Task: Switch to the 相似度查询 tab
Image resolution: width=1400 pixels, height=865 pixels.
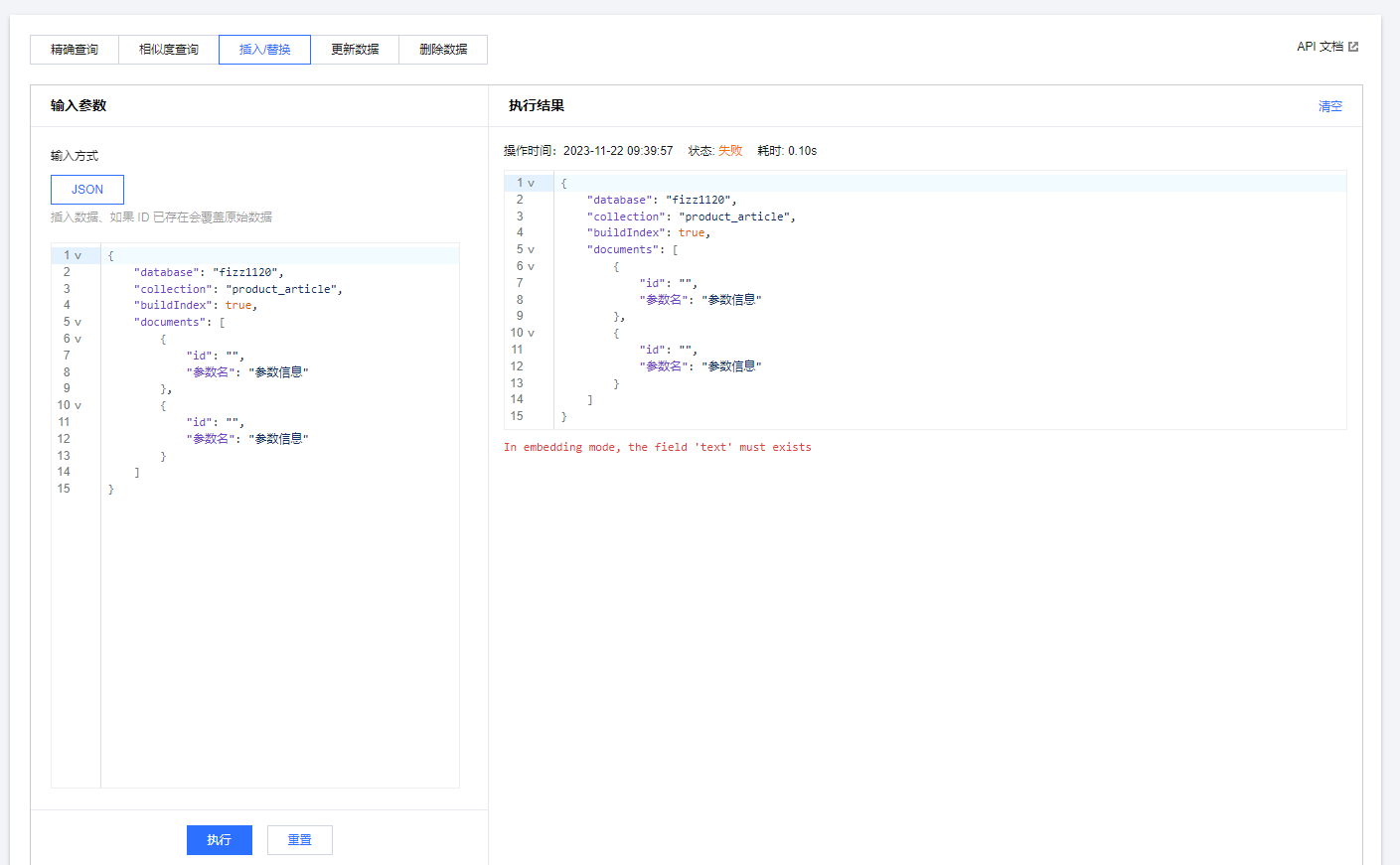Action: point(169,50)
